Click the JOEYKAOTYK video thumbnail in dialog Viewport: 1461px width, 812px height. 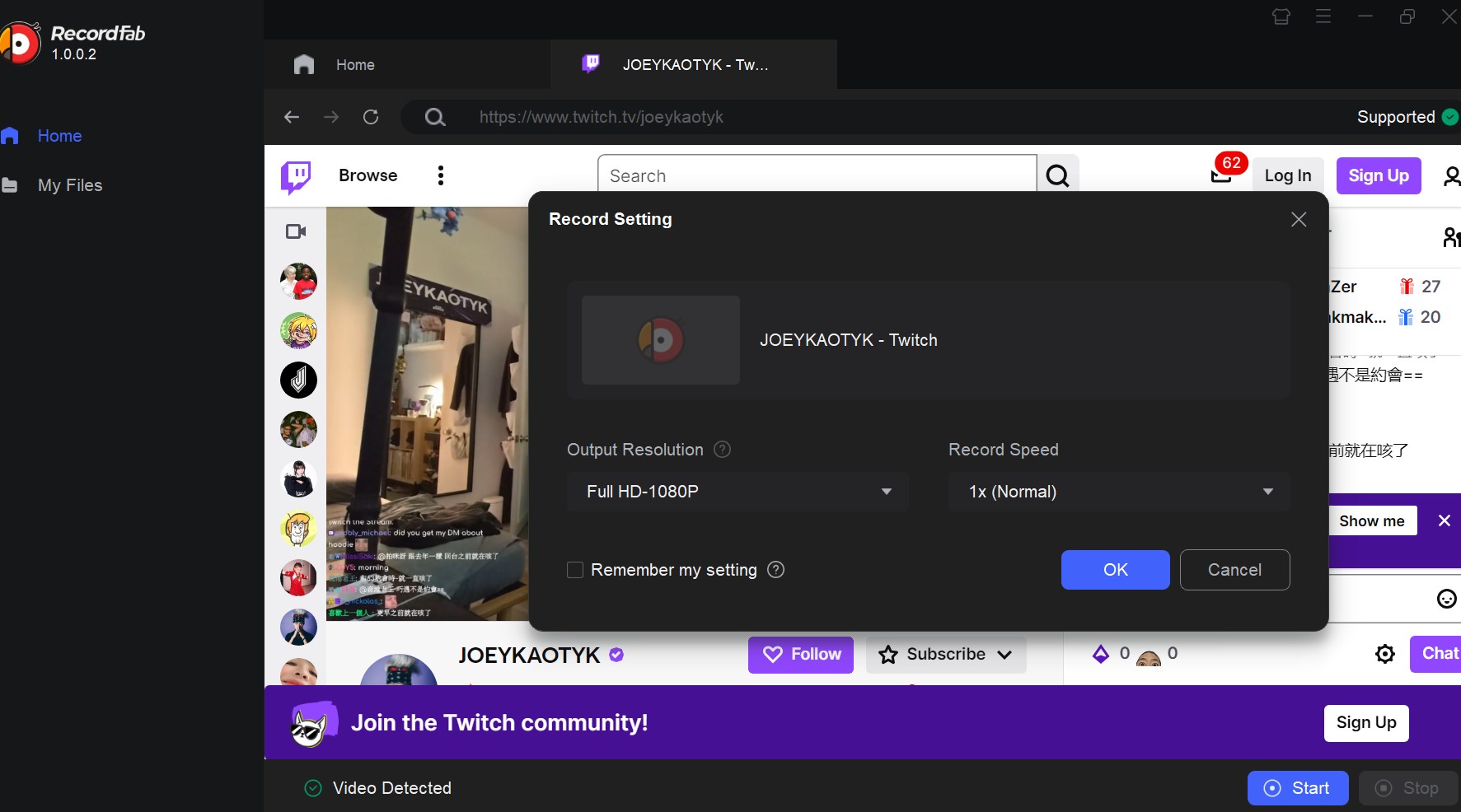(x=661, y=340)
